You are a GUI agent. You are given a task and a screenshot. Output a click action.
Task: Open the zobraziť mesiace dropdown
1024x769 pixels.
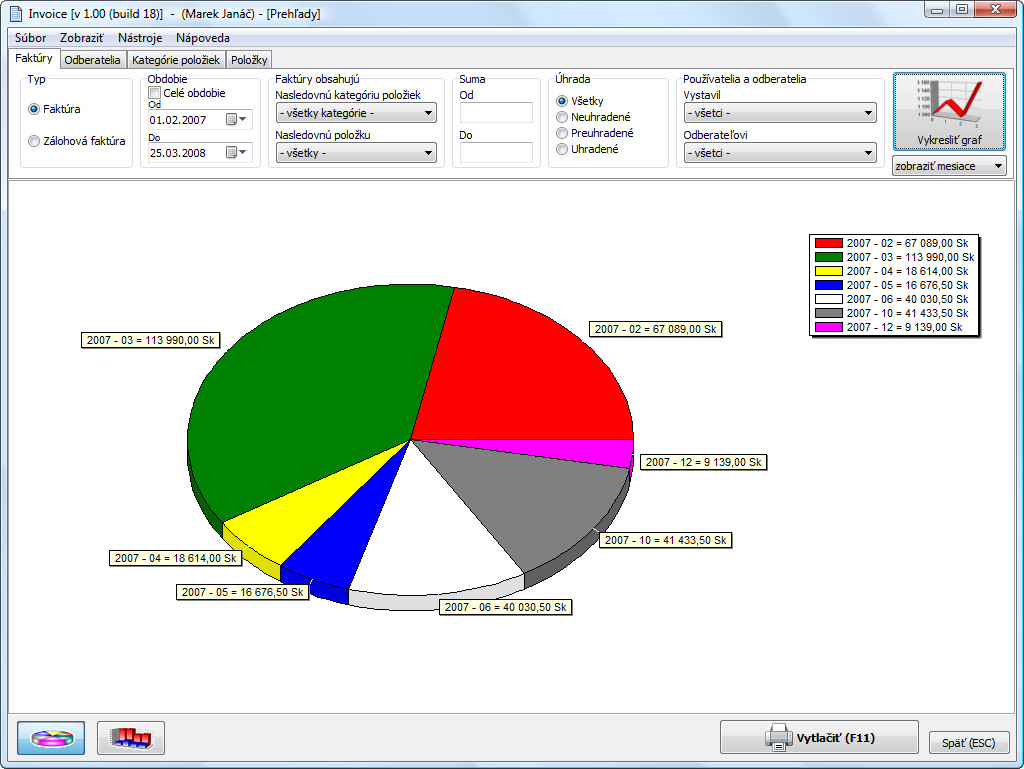coord(949,166)
